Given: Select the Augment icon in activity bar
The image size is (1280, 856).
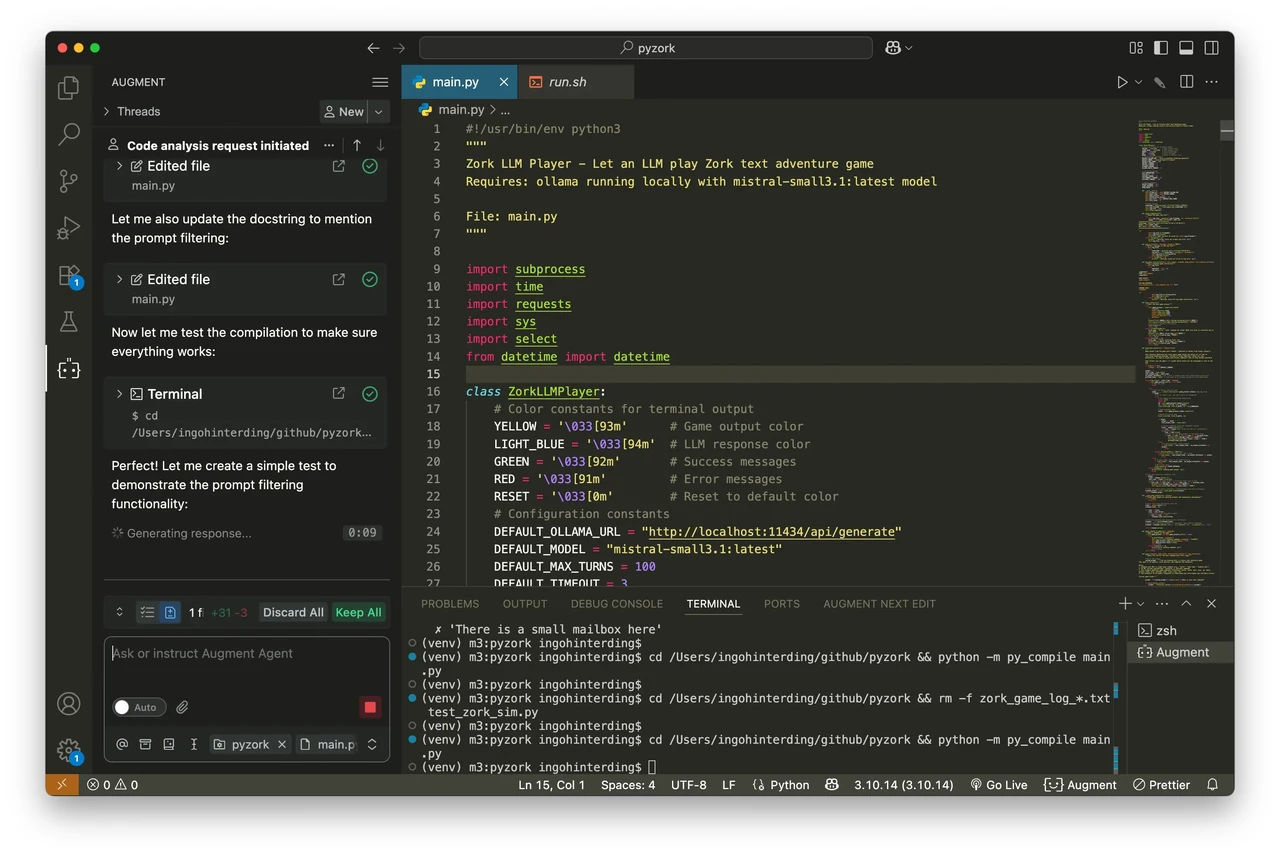Looking at the screenshot, I should (69, 369).
